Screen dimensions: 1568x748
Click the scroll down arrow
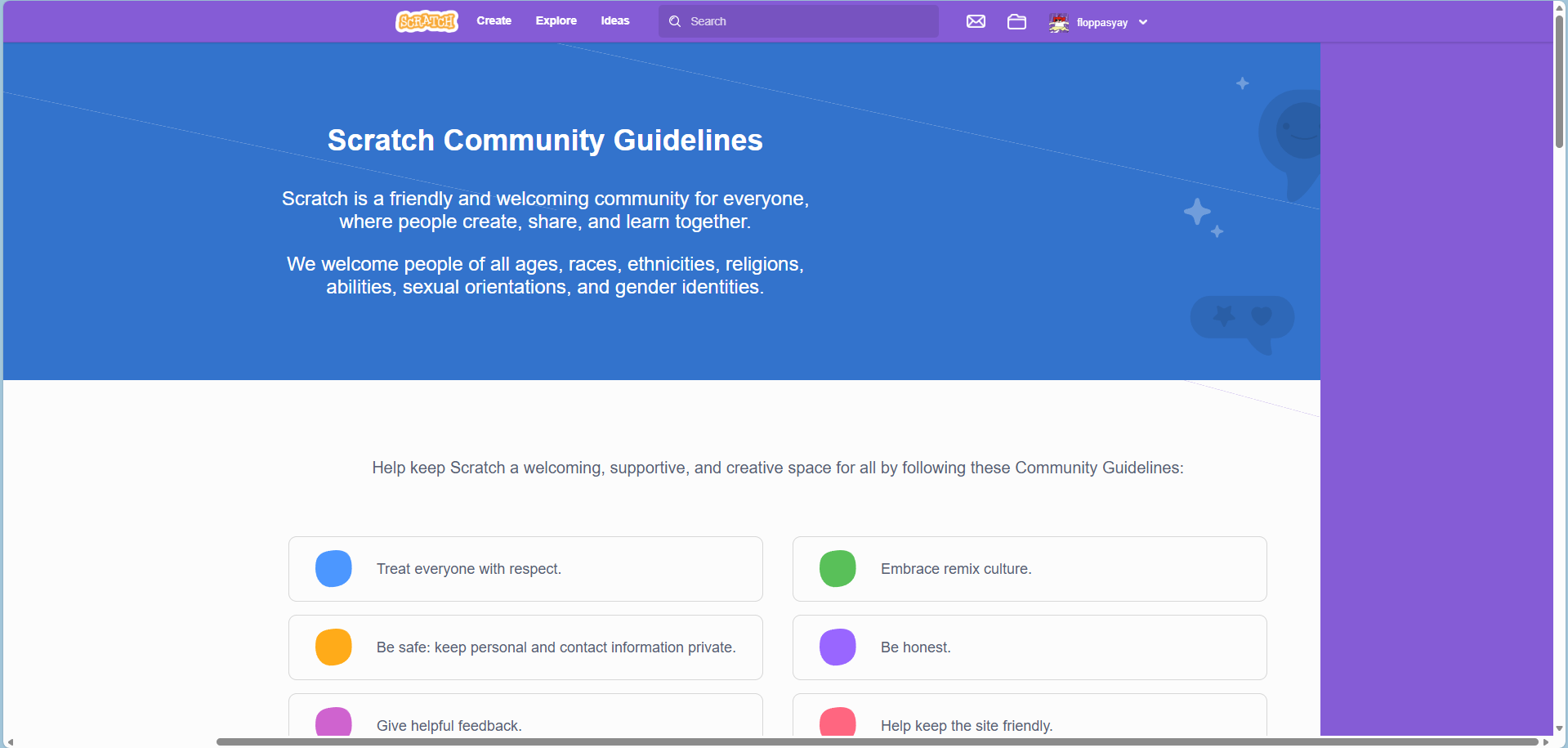[x=1559, y=728]
